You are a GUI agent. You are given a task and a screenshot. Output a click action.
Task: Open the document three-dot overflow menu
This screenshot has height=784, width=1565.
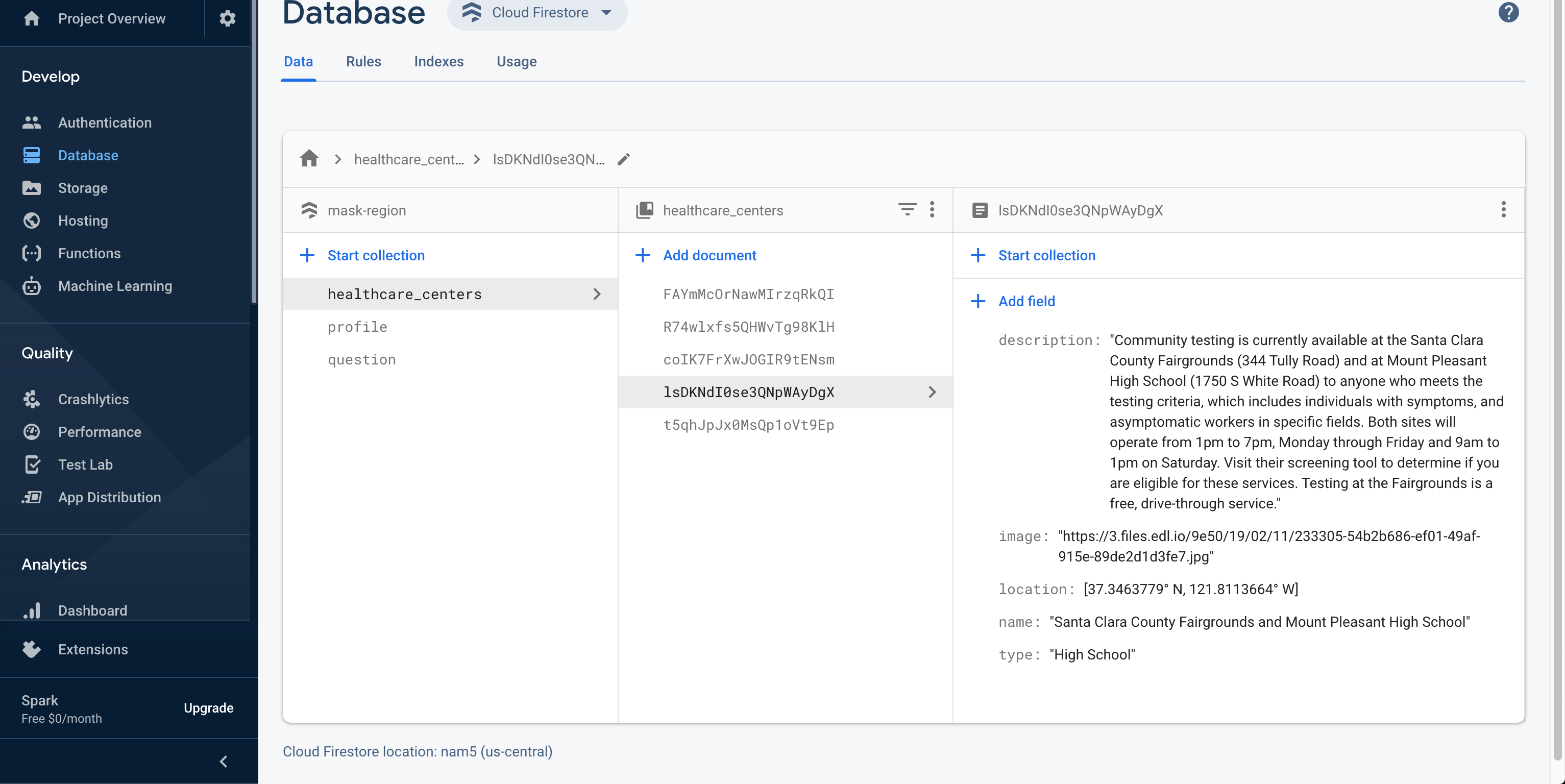click(1503, 210)
